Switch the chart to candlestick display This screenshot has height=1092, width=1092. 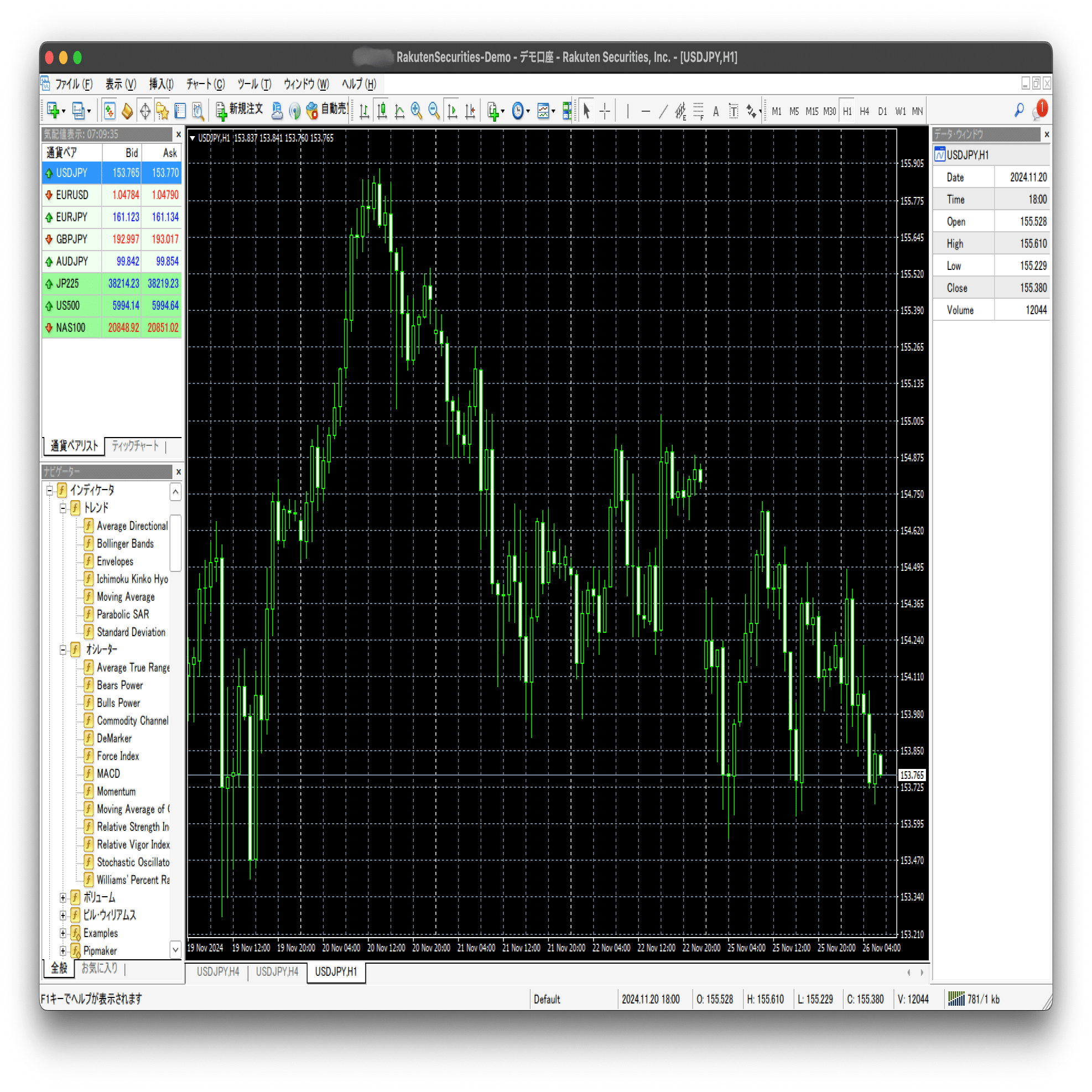pyautogui.click(x=382, y=111)
